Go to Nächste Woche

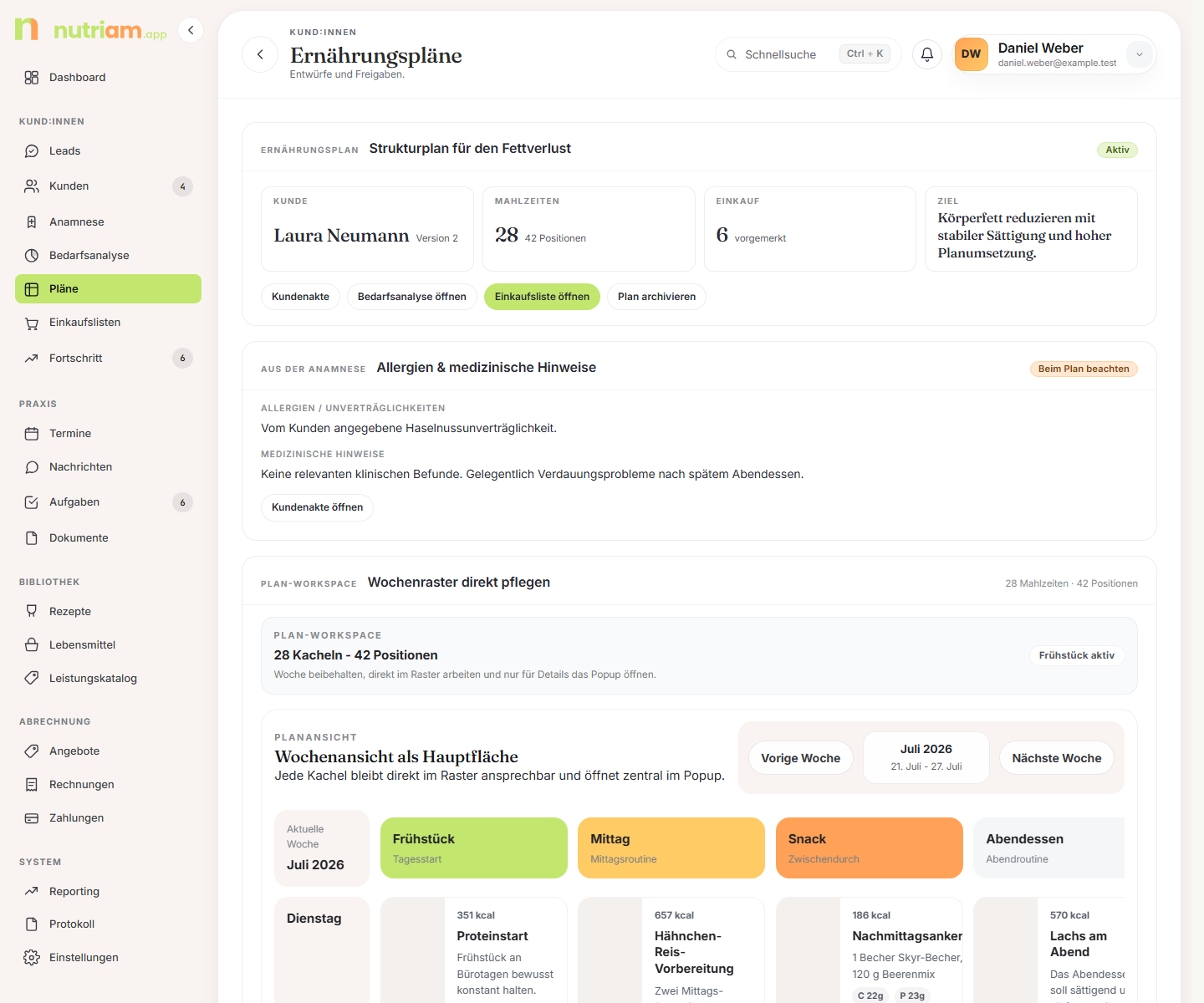point(1057,758)
